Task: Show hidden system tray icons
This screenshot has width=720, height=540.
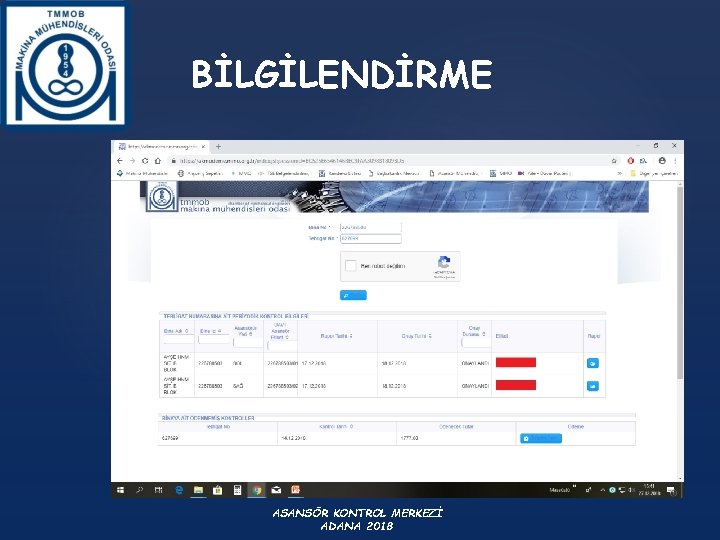Action: click(602, 490)
